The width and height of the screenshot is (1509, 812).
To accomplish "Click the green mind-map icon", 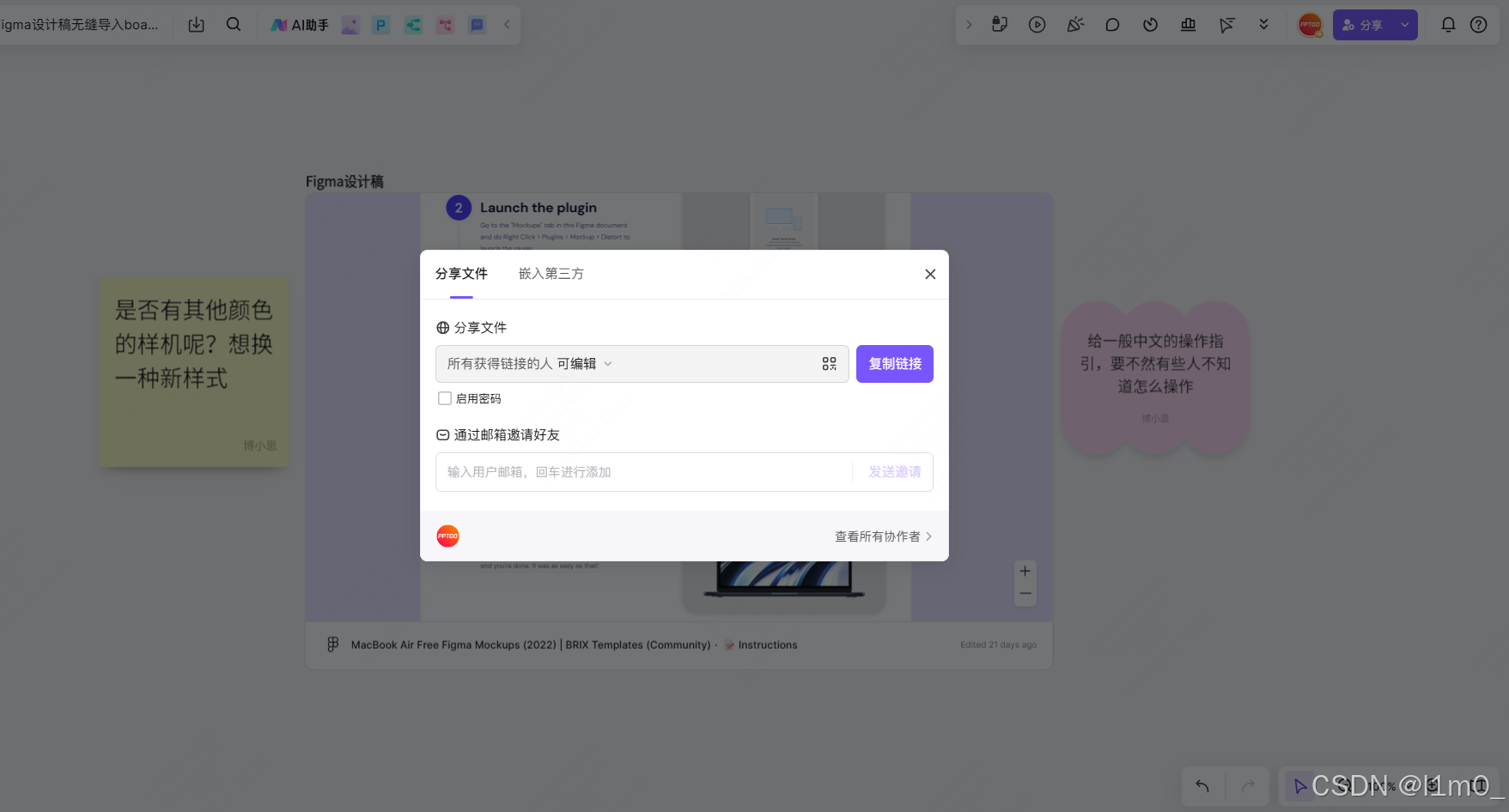I will [x=413, y=25].
